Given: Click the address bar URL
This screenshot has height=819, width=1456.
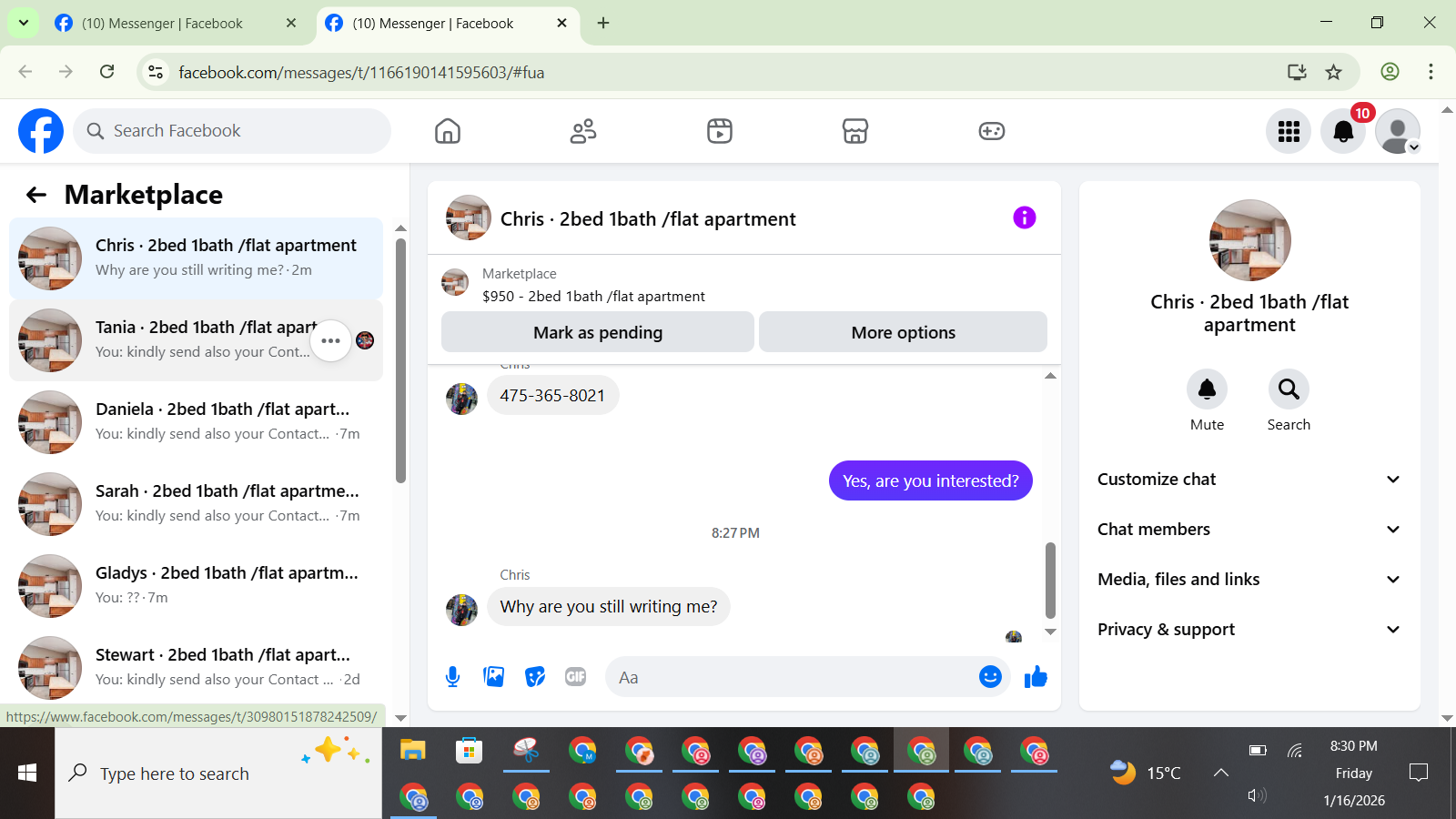Looking at the screenshot, I should click(x=361, y=73).
